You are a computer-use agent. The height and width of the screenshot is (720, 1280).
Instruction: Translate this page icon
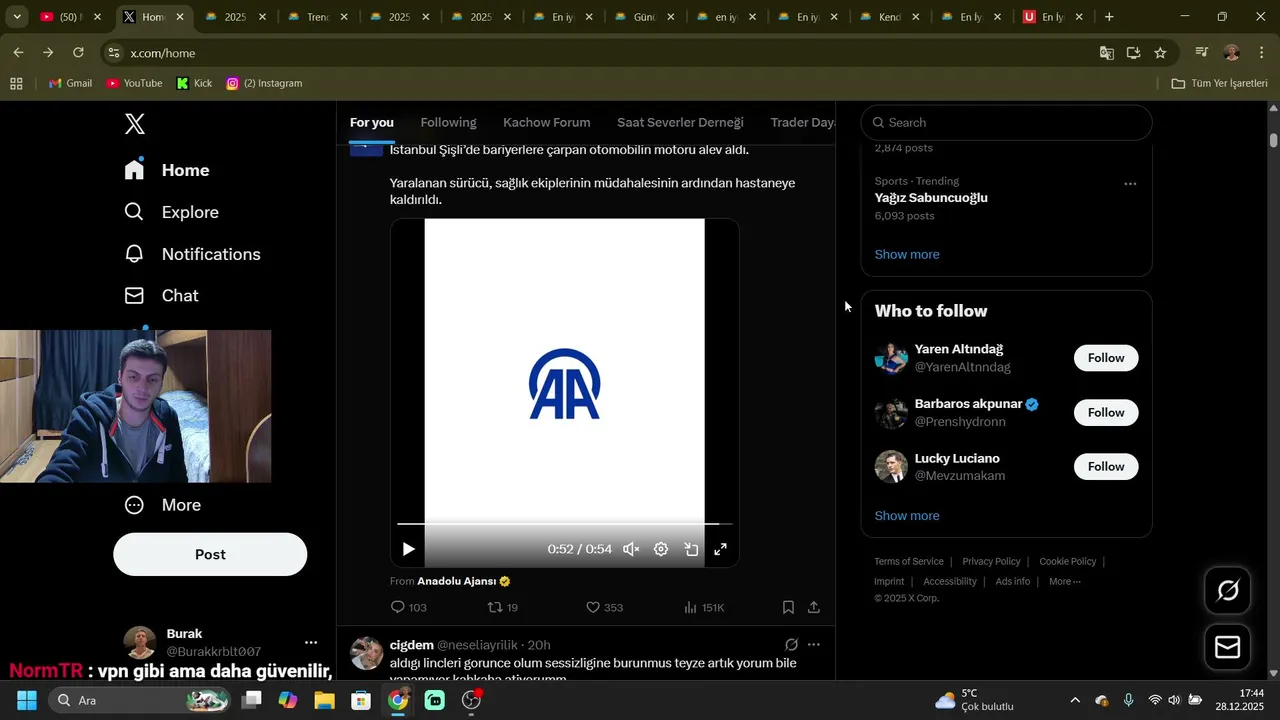click(1106, 53)
